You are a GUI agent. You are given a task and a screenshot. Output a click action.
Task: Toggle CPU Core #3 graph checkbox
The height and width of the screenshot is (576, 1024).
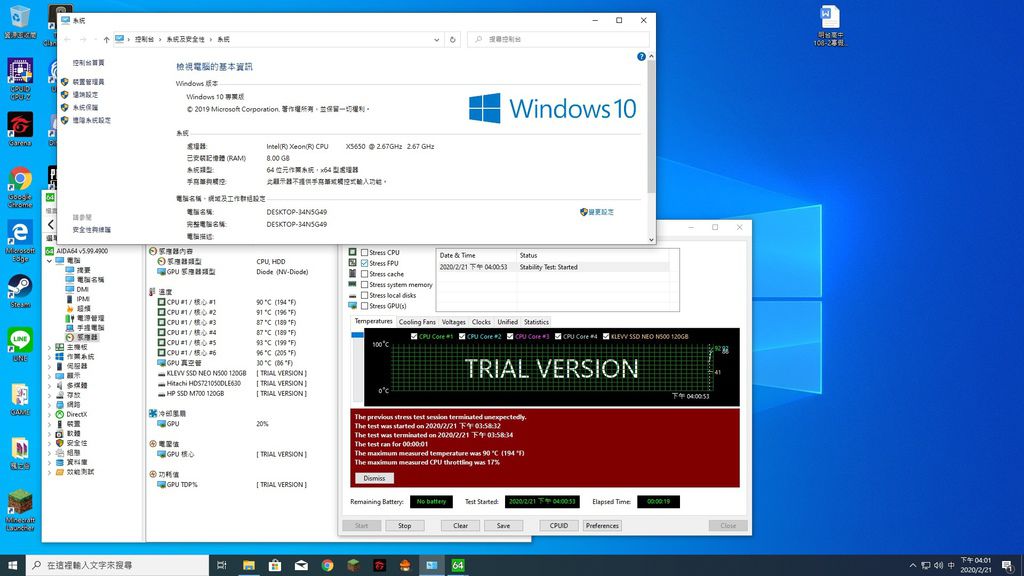[x=510, y=336]
